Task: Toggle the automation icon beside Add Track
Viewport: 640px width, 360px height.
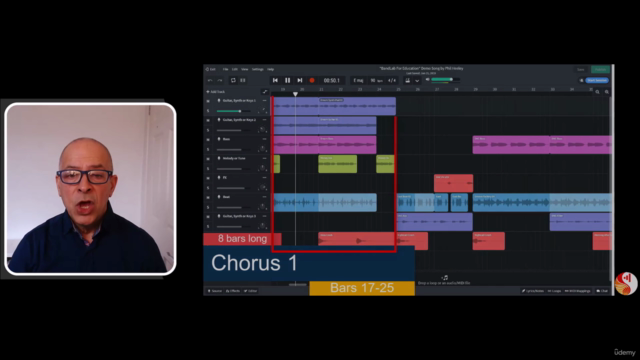Action: pos(264,92)
